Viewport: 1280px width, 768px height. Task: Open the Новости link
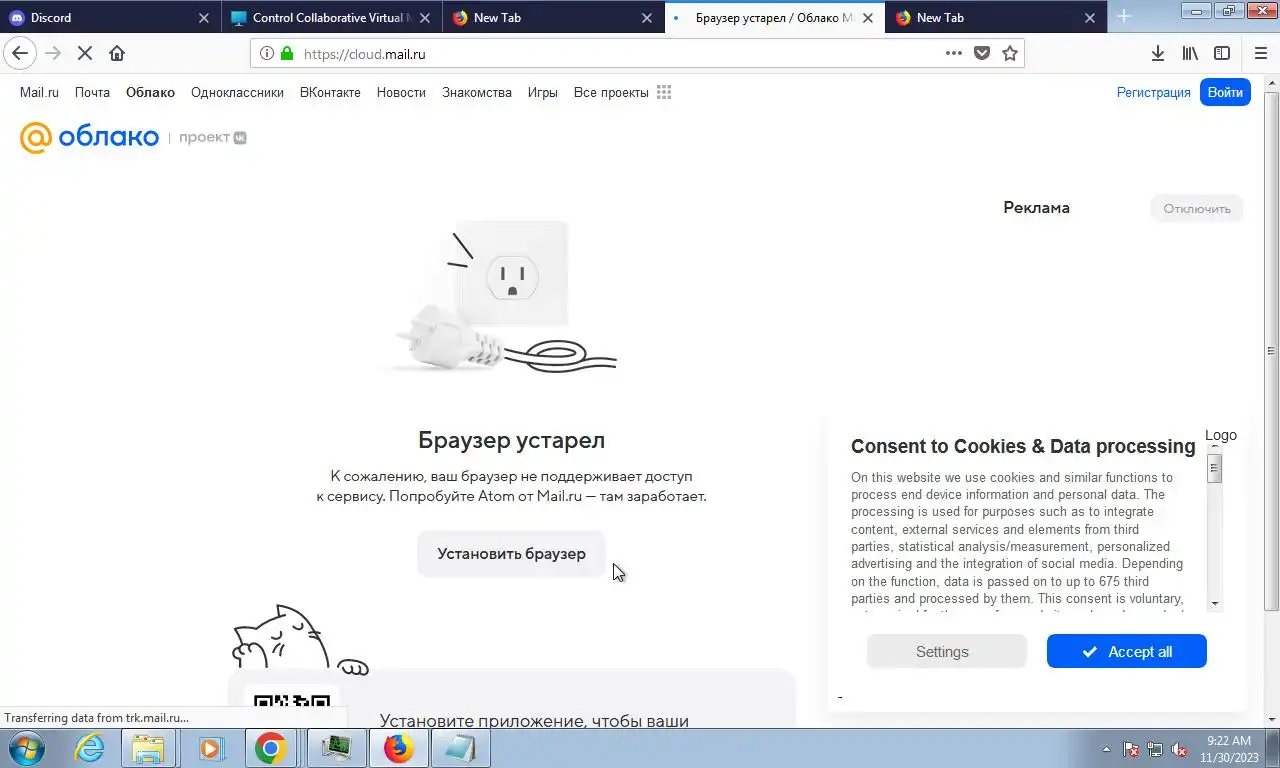click(x=401, y=92)
